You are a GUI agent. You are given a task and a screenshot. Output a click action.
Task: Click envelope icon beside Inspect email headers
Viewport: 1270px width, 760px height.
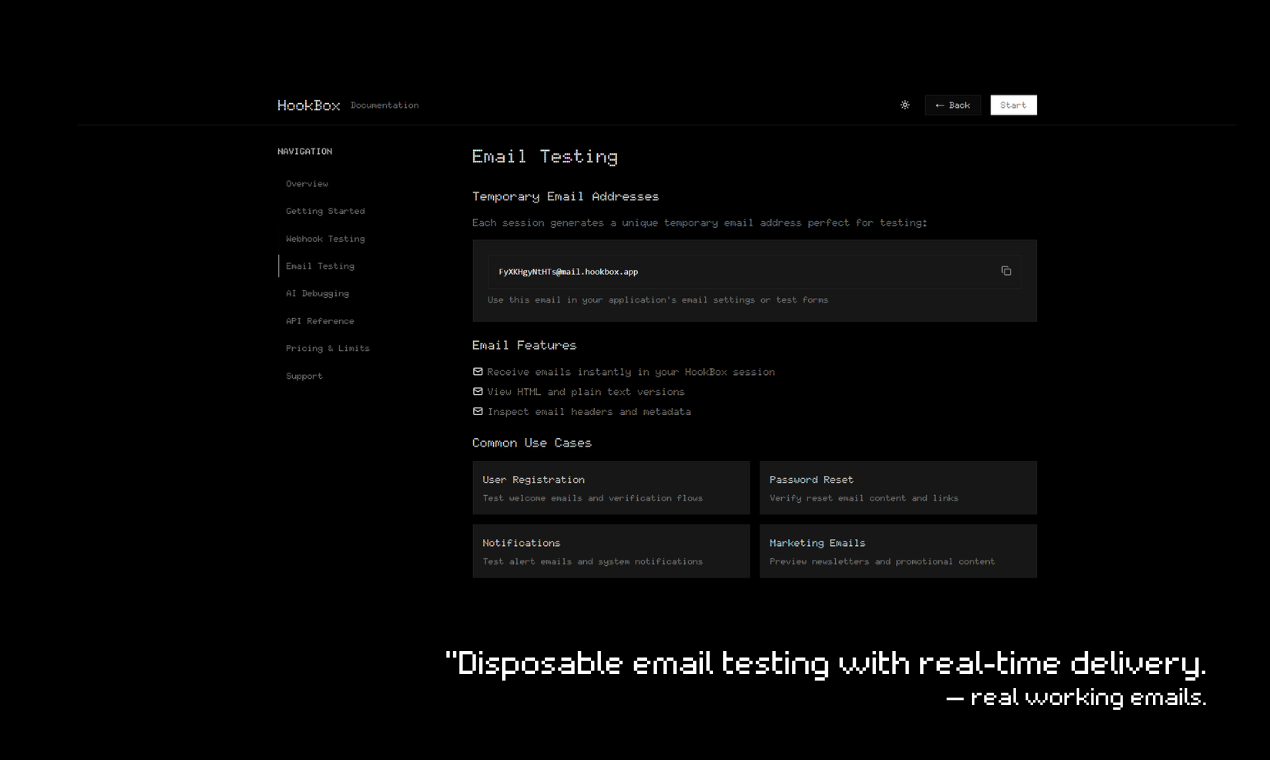pos(478,412)
